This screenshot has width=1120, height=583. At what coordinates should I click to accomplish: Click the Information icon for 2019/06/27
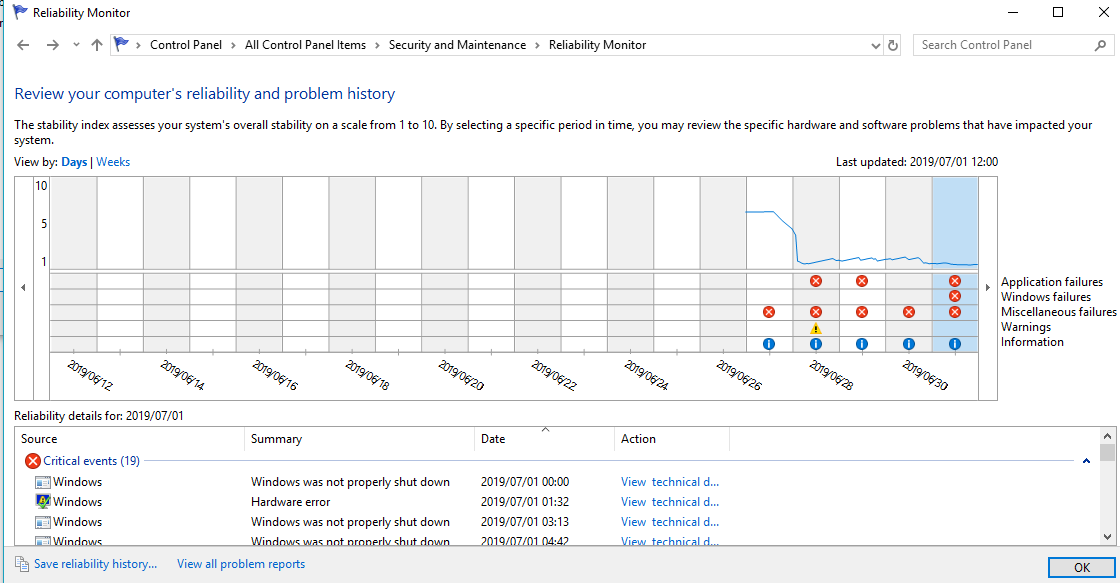tap(769, 344)
